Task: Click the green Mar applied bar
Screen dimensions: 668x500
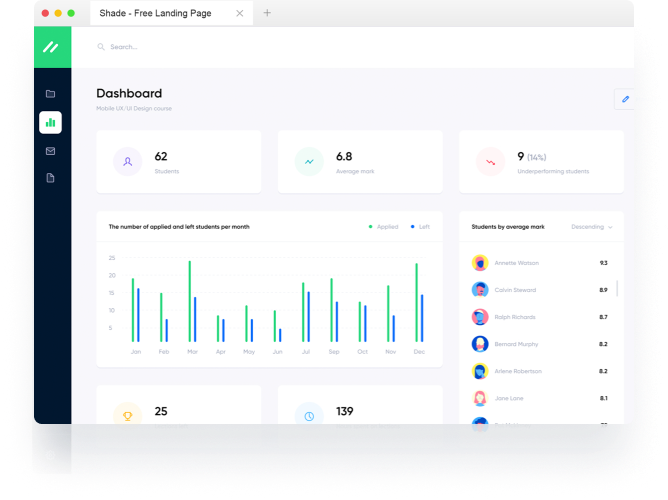Action: (x=190, y=302)
